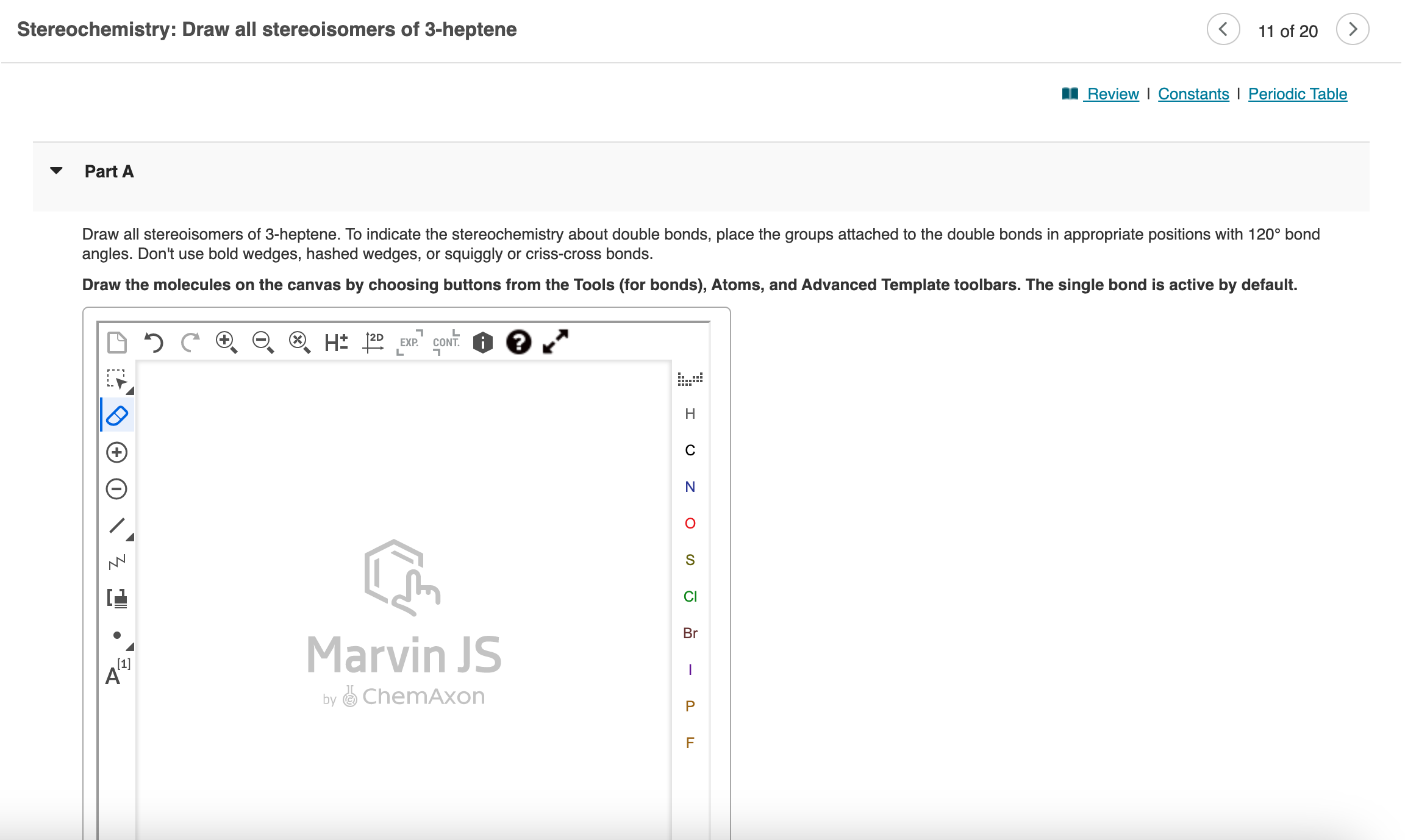
Task: Open the Help question mark icon
Action: 518,342
